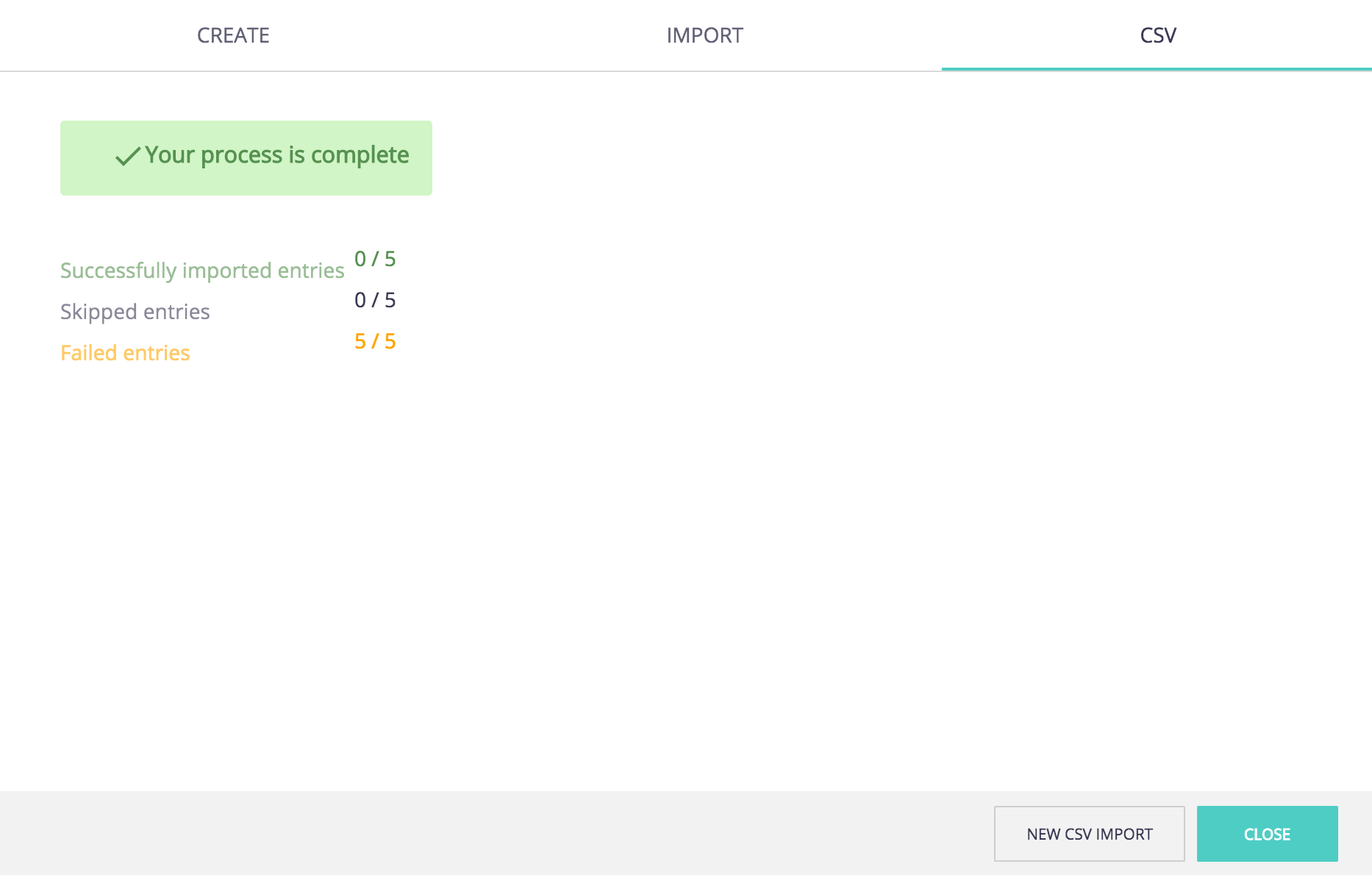This screenshot has height=875, width=1372.
Task: Select the 'Successfully imported entries' label
Action: [202, 271]
